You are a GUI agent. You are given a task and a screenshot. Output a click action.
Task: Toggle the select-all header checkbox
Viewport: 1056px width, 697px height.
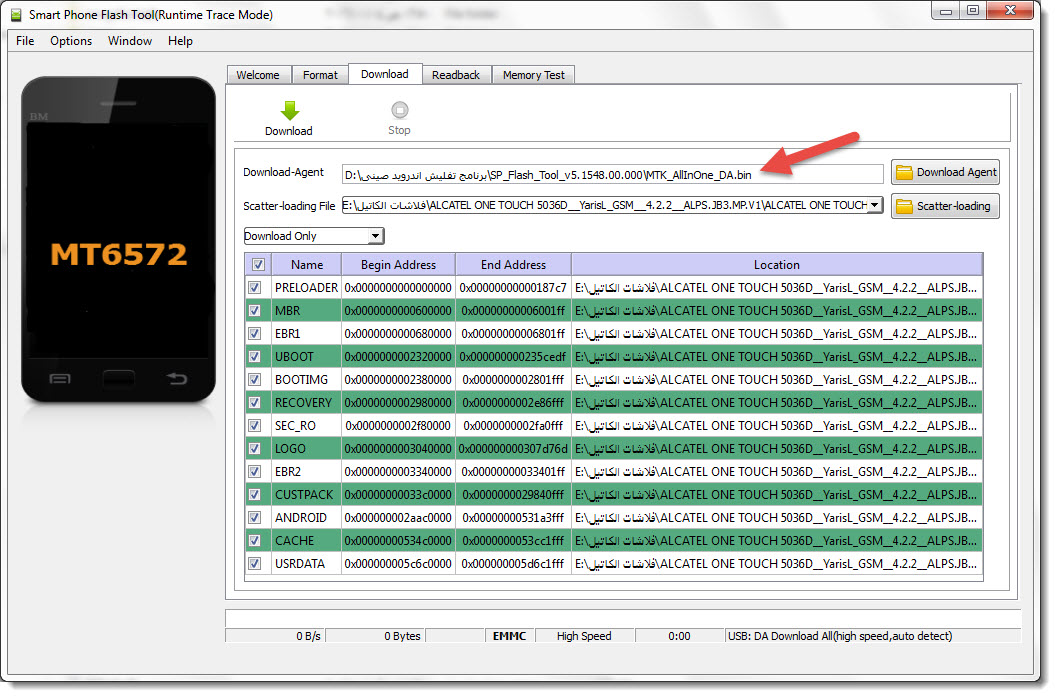click(x=258, y=265)
